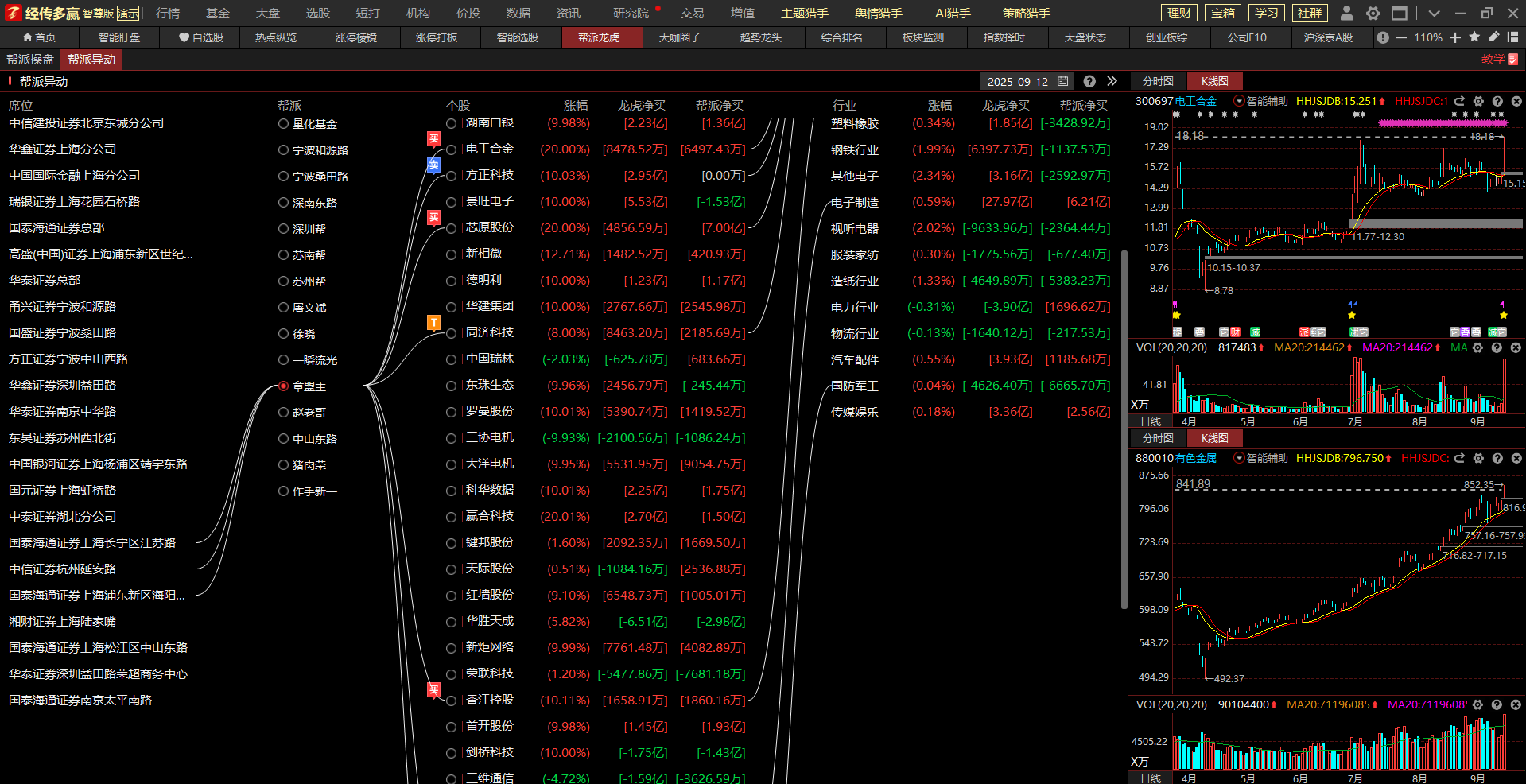Click refresh arrow on 电工合金 chart header
This screenshot has width=1526, height=784.
click(x=1459, y=101)
